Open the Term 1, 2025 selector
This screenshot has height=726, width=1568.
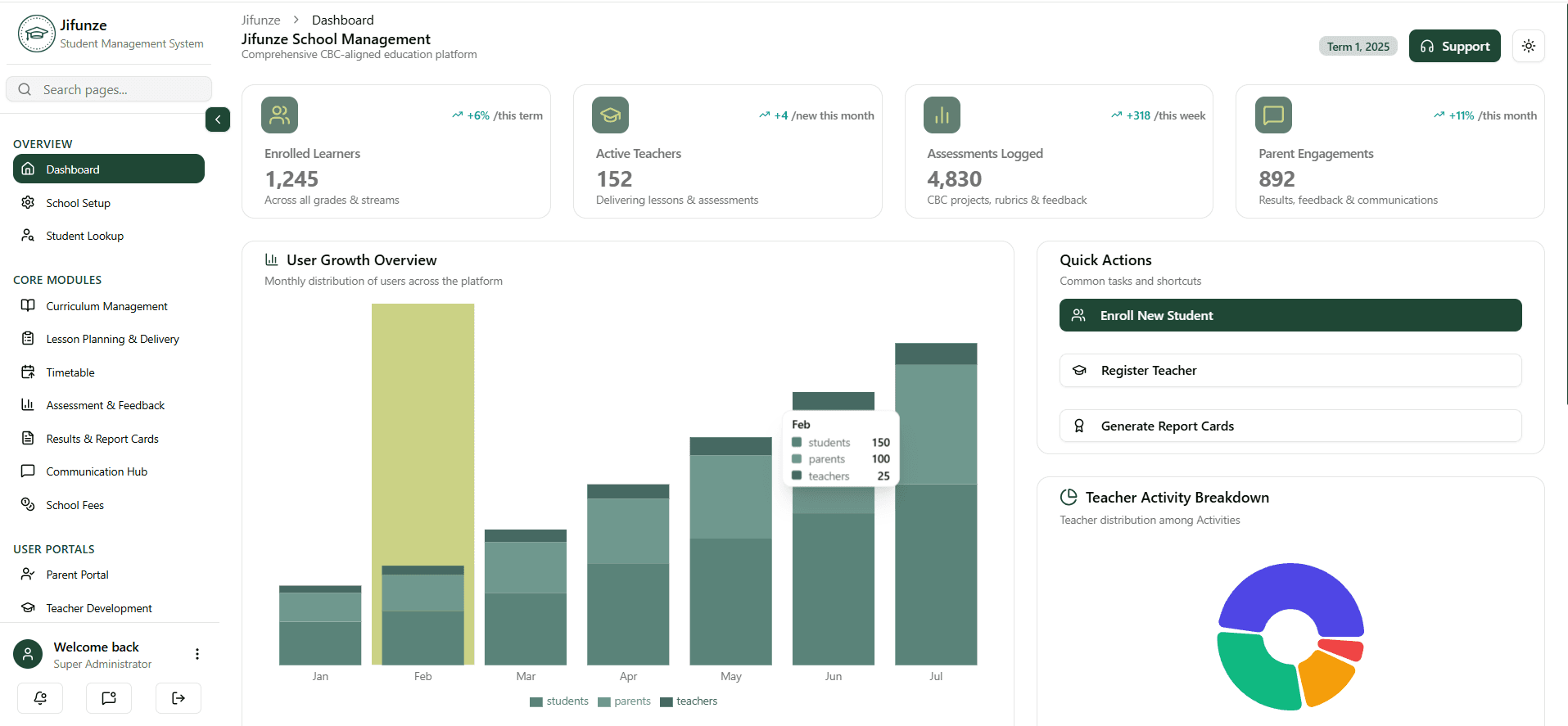click(1358, 47)
